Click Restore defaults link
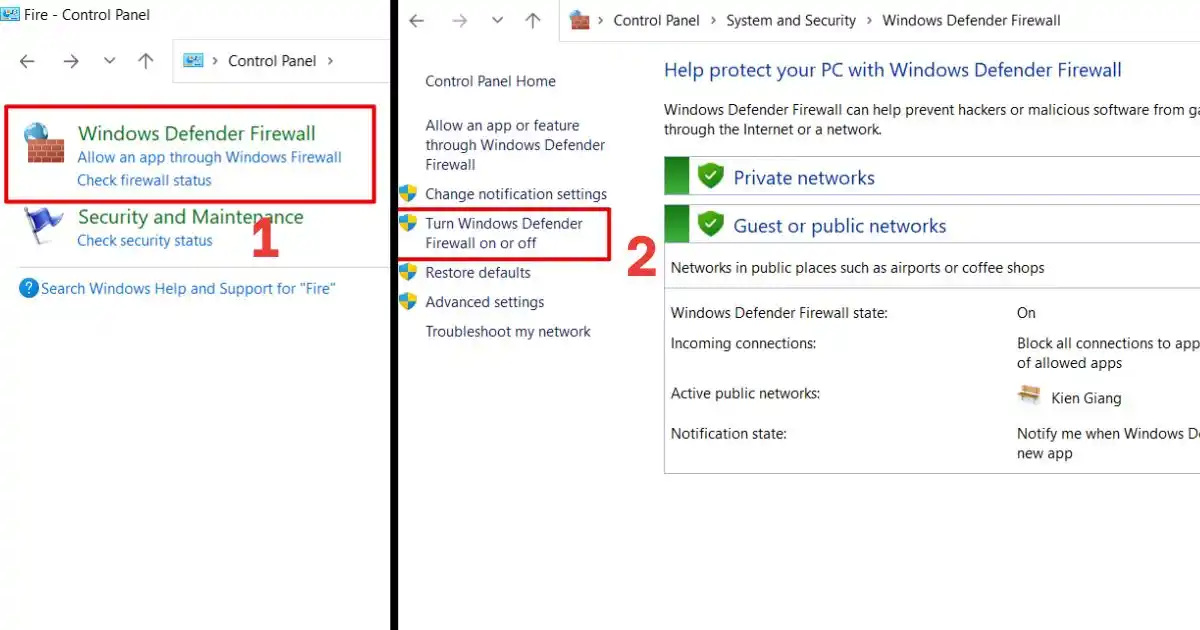1200x630 pixels. click(478, 273)
